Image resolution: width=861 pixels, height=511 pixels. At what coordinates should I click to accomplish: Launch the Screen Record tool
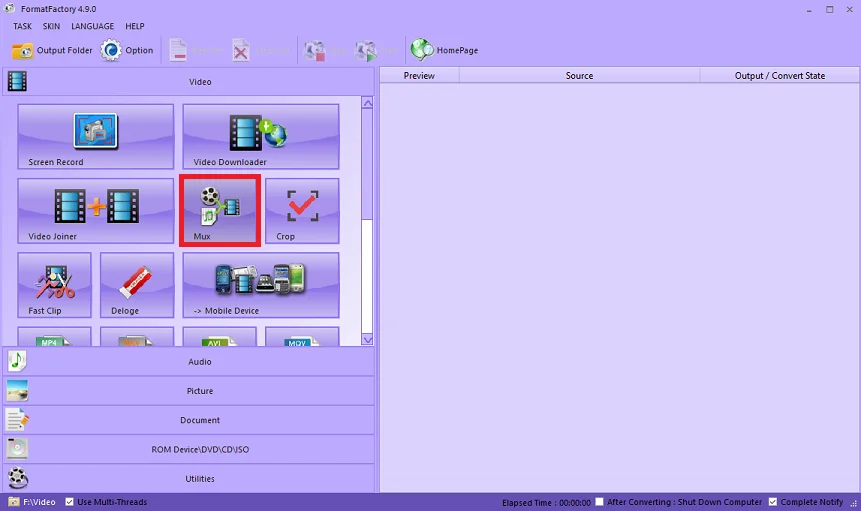tap(96, 137)
